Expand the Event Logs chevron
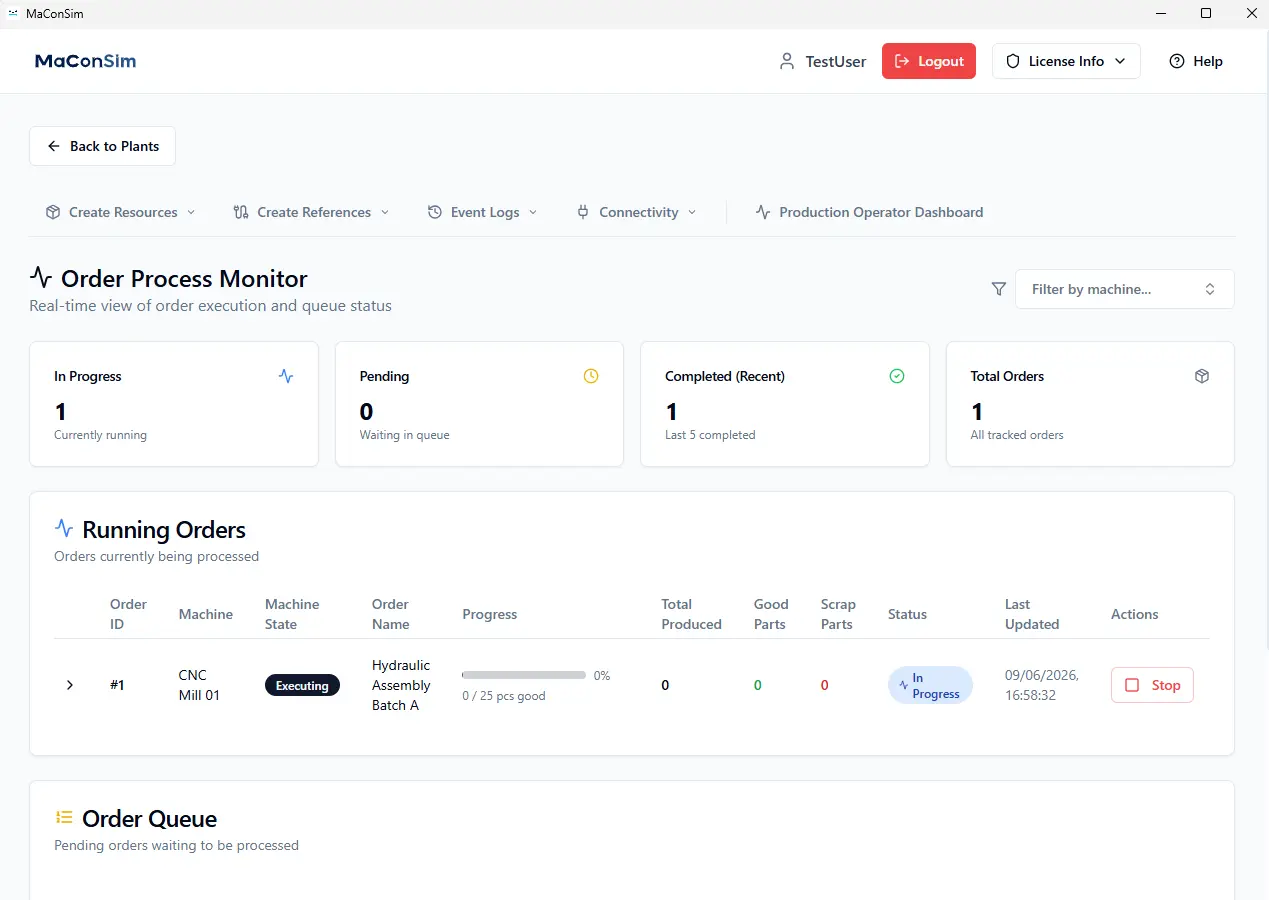Screen dimensions: 1269x900 tap(533, 212)
